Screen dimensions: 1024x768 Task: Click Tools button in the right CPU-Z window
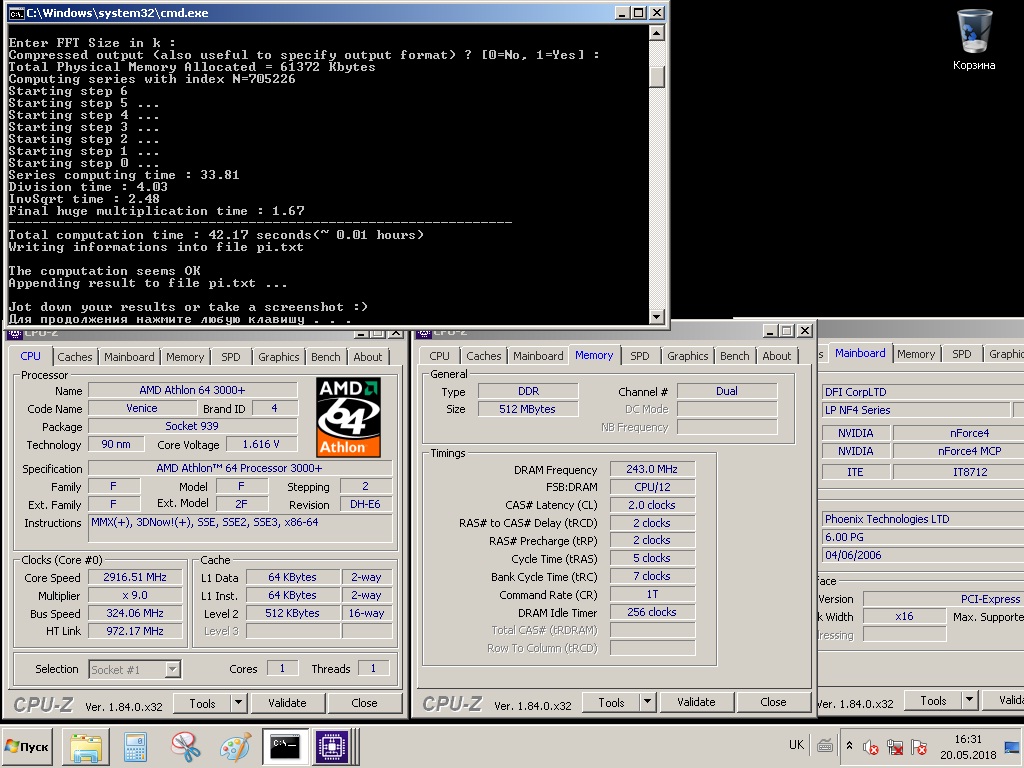[933, 701]
